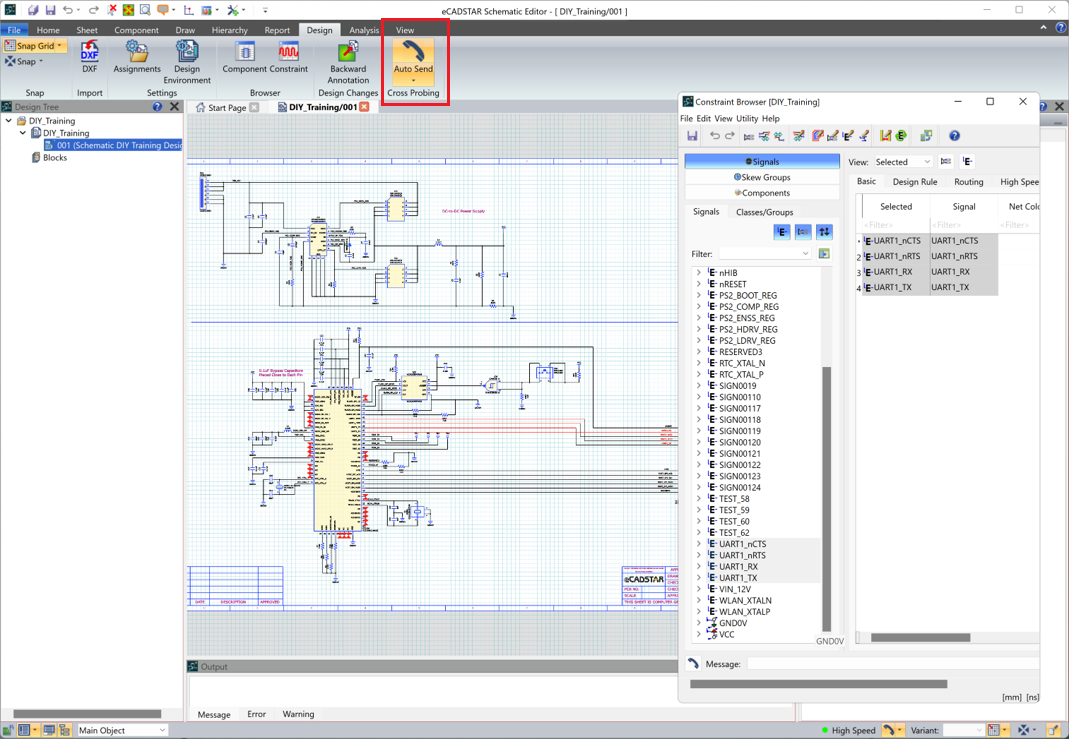Select the Signals category button
1069x739 pixels.
[x=762, y=162]
